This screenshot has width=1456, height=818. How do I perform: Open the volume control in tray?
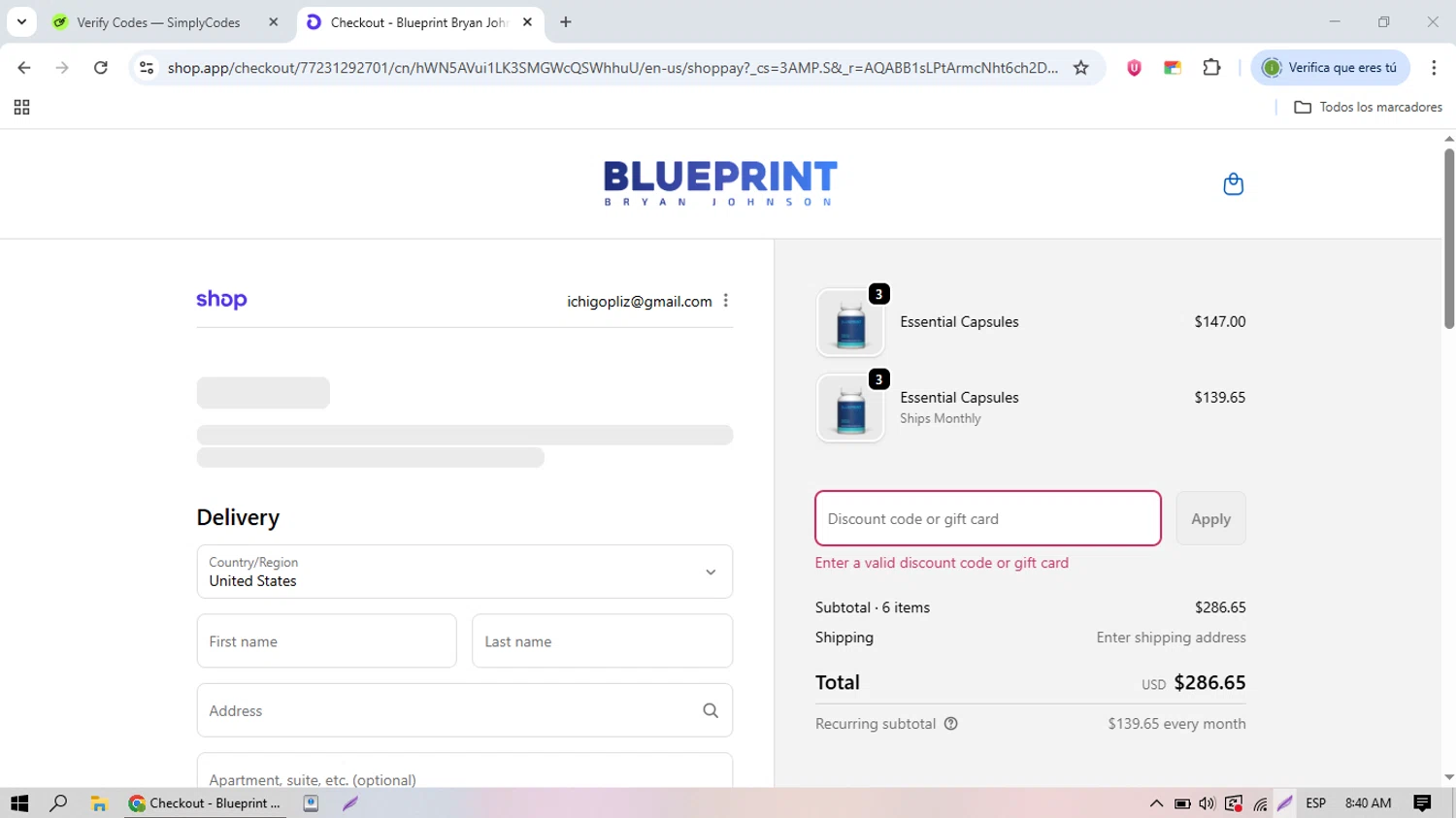coord(1207,803)
